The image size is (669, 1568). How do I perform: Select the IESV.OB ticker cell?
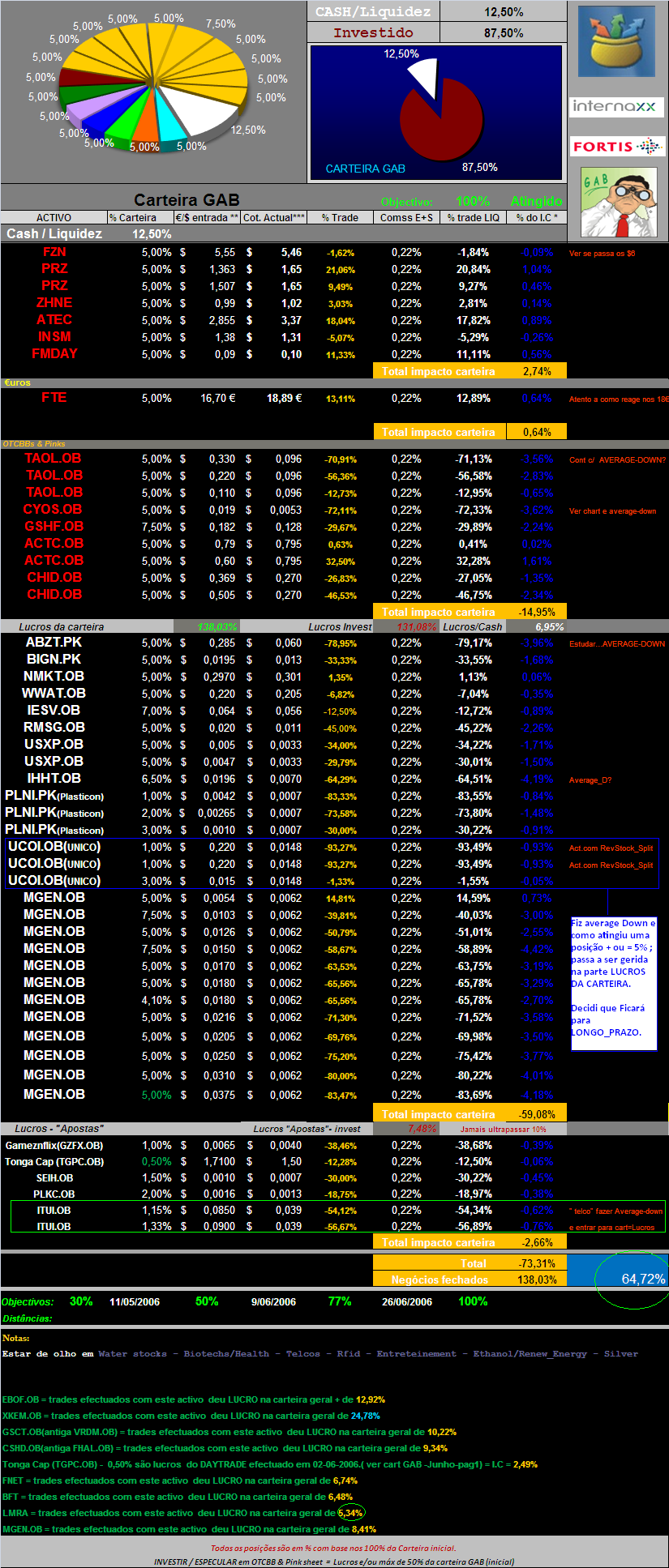[x=54, y=711]
